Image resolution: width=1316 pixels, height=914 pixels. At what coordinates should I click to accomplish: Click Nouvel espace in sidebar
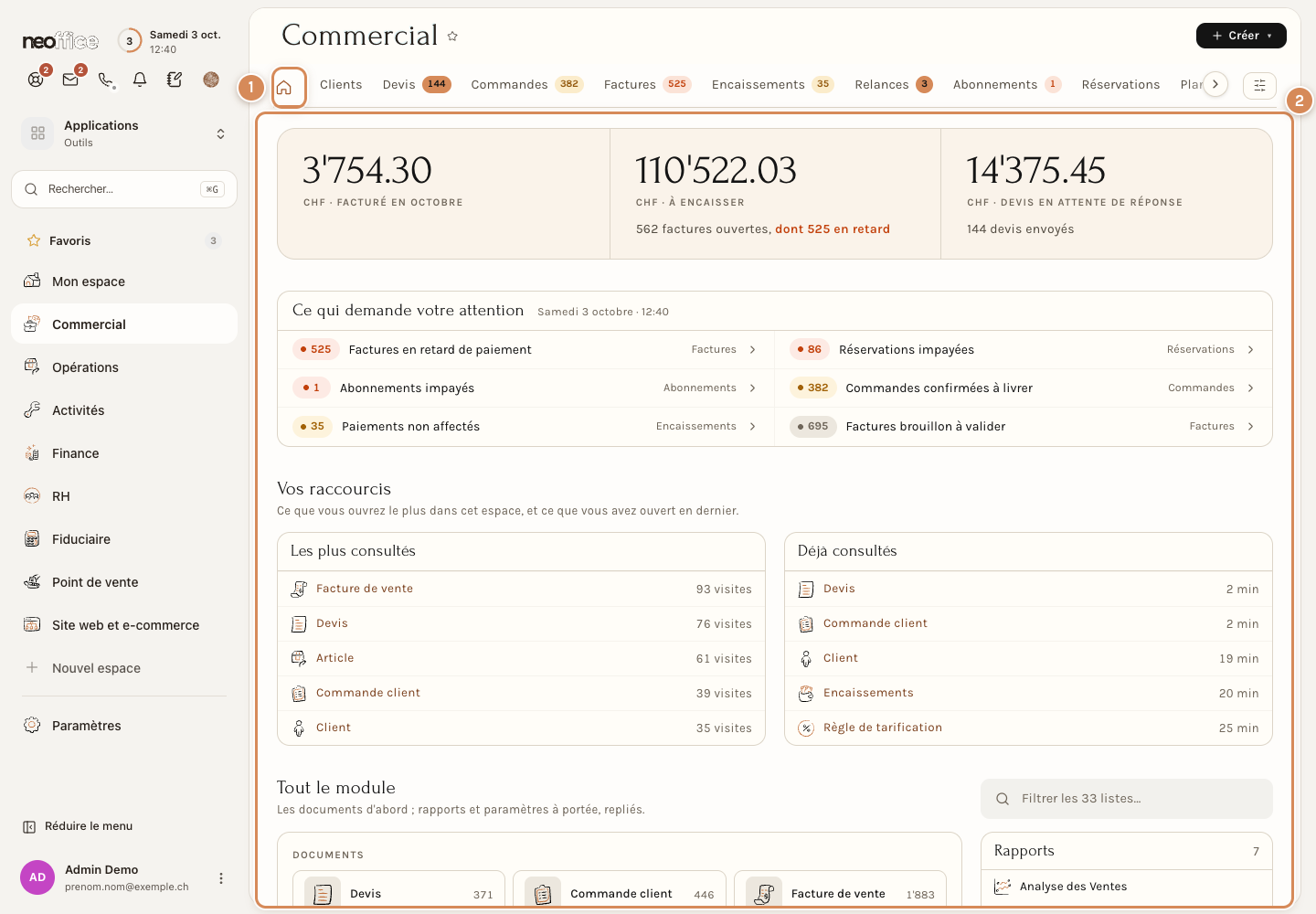(x=124, y=668)
